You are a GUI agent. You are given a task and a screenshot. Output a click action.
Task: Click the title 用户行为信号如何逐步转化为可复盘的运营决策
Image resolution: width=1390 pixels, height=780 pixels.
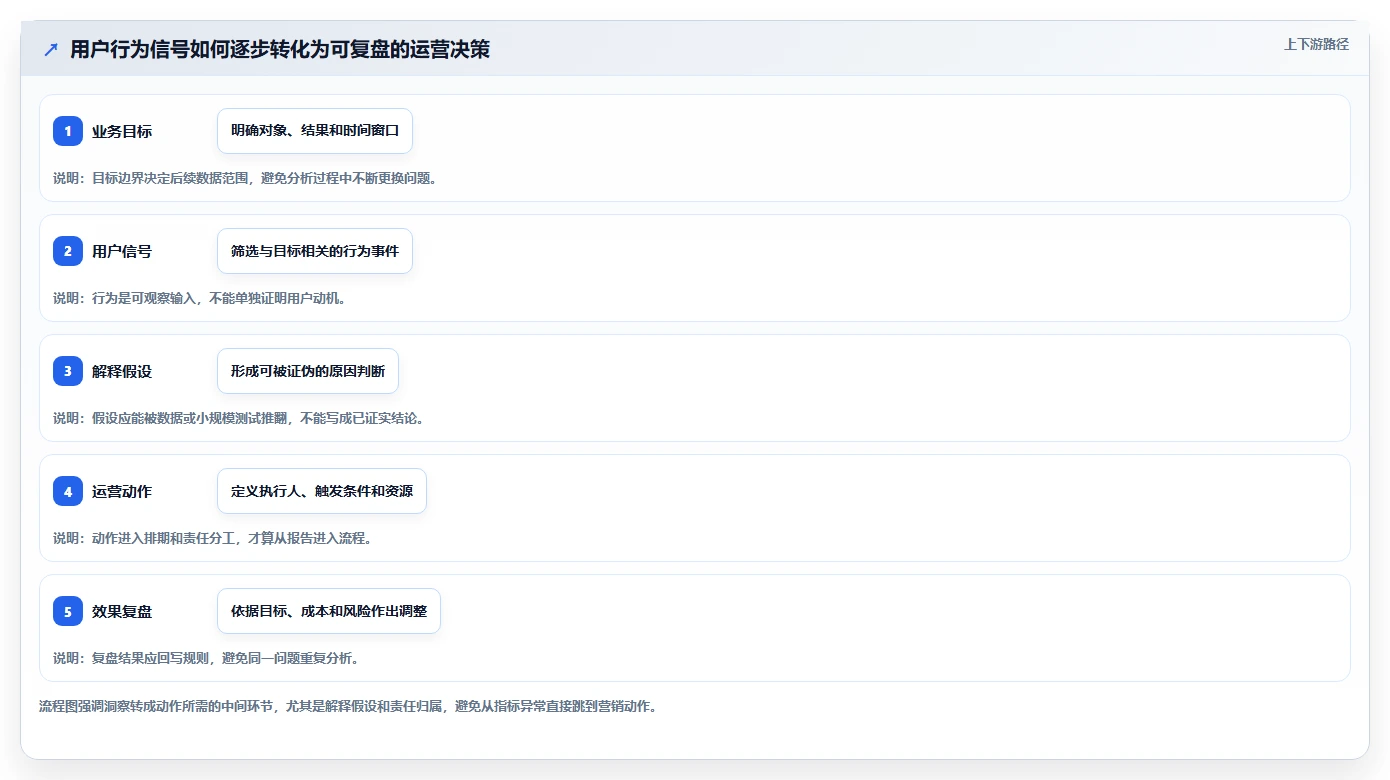tap(280, 50)
